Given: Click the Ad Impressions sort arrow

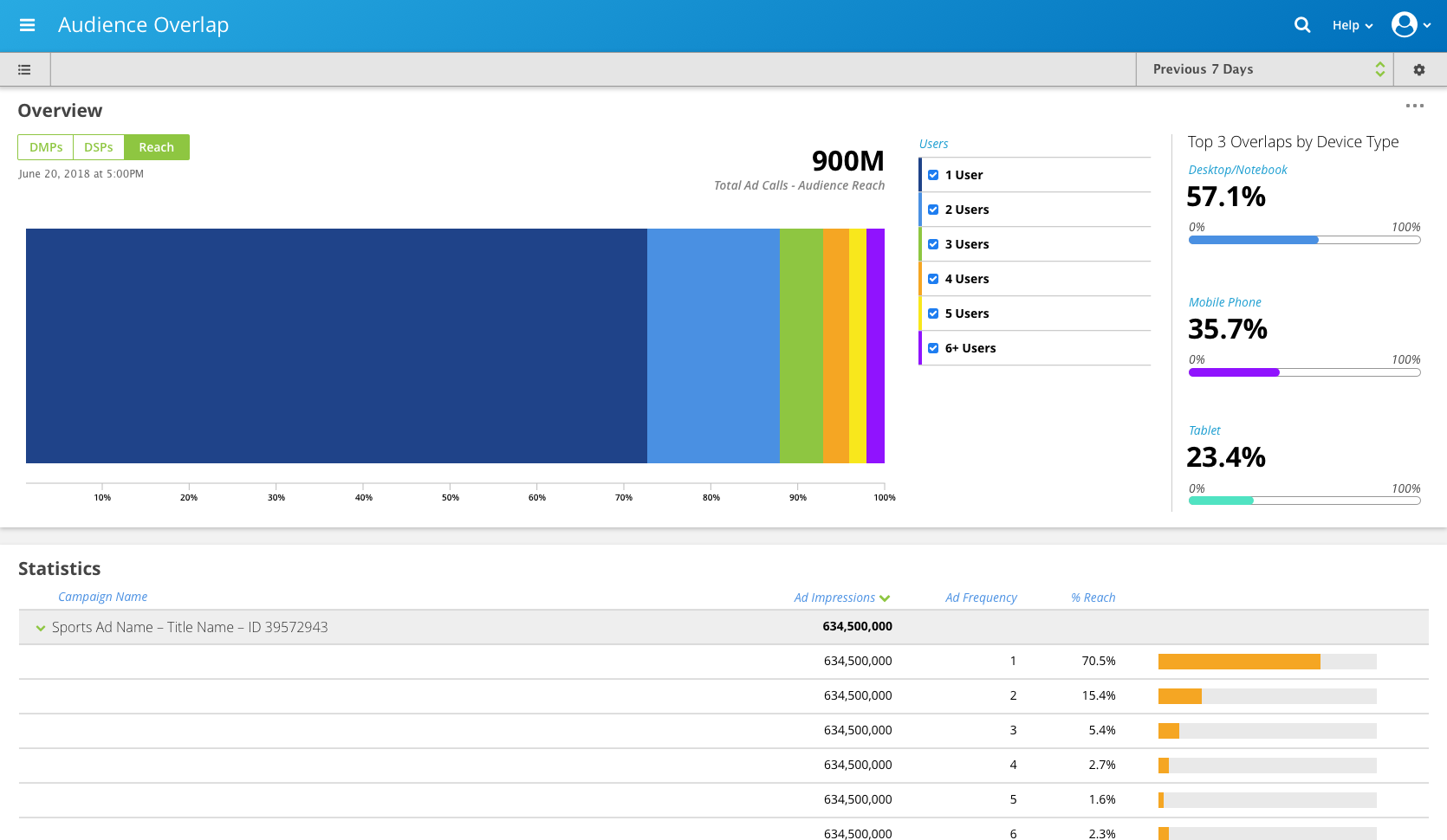Looking at the screenshot, I should click(x=885, y=598).
